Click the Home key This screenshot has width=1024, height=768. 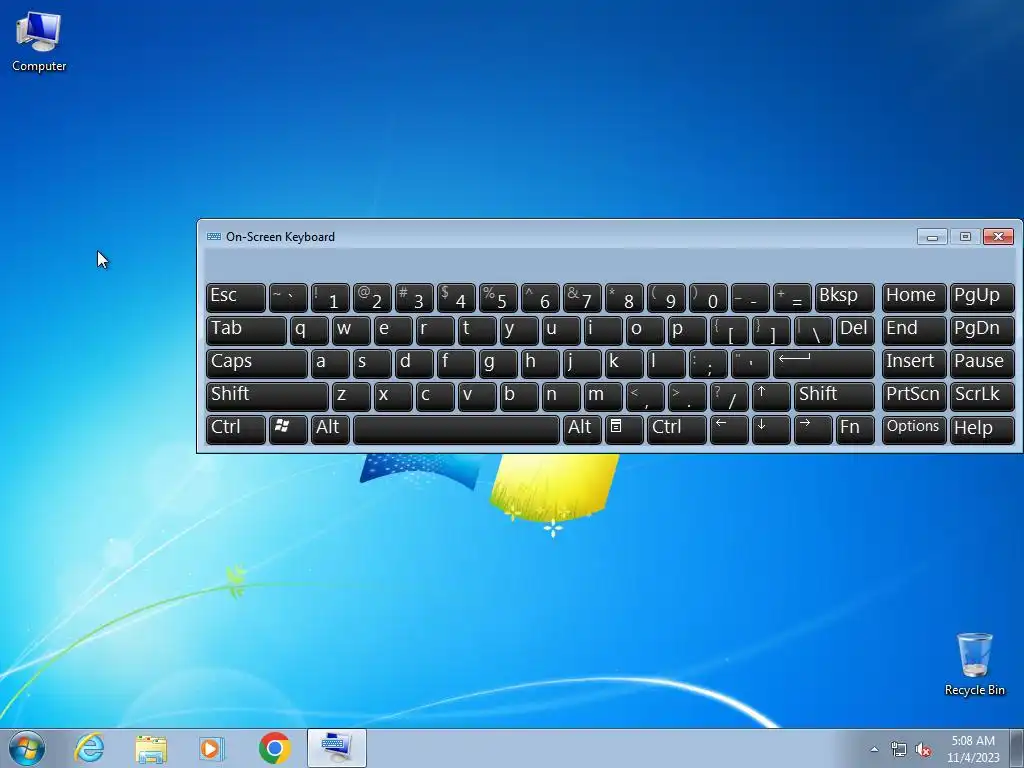click(x=914, y=297)
